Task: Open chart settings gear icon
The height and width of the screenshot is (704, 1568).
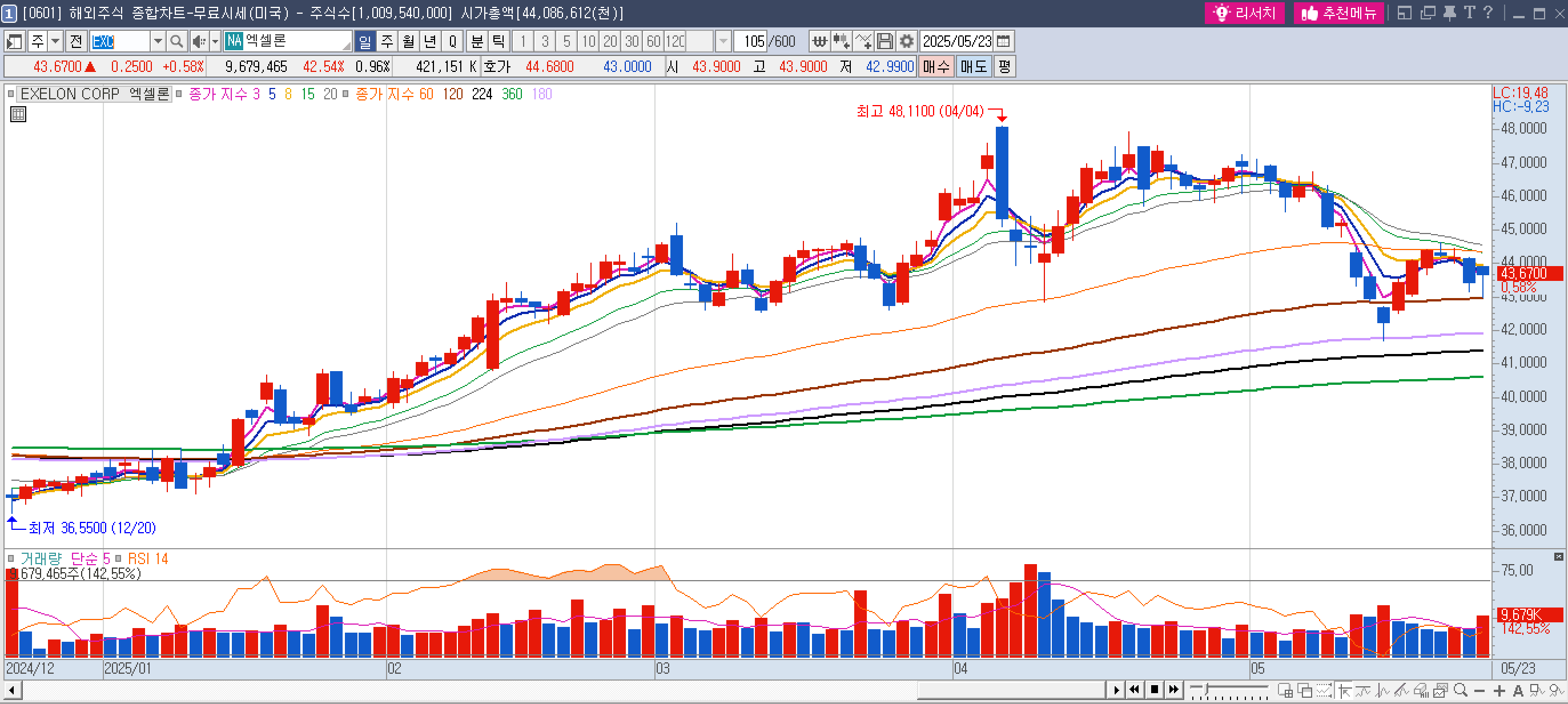Action: (906, 41)
